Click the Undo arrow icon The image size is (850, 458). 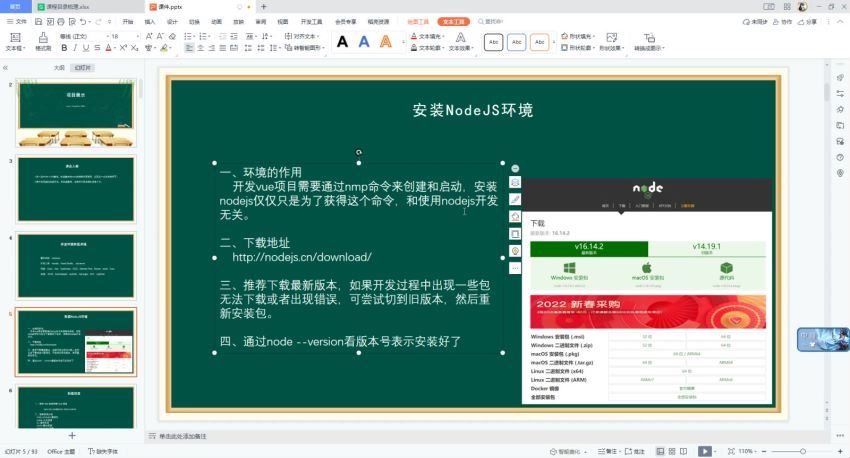(83, 22)
